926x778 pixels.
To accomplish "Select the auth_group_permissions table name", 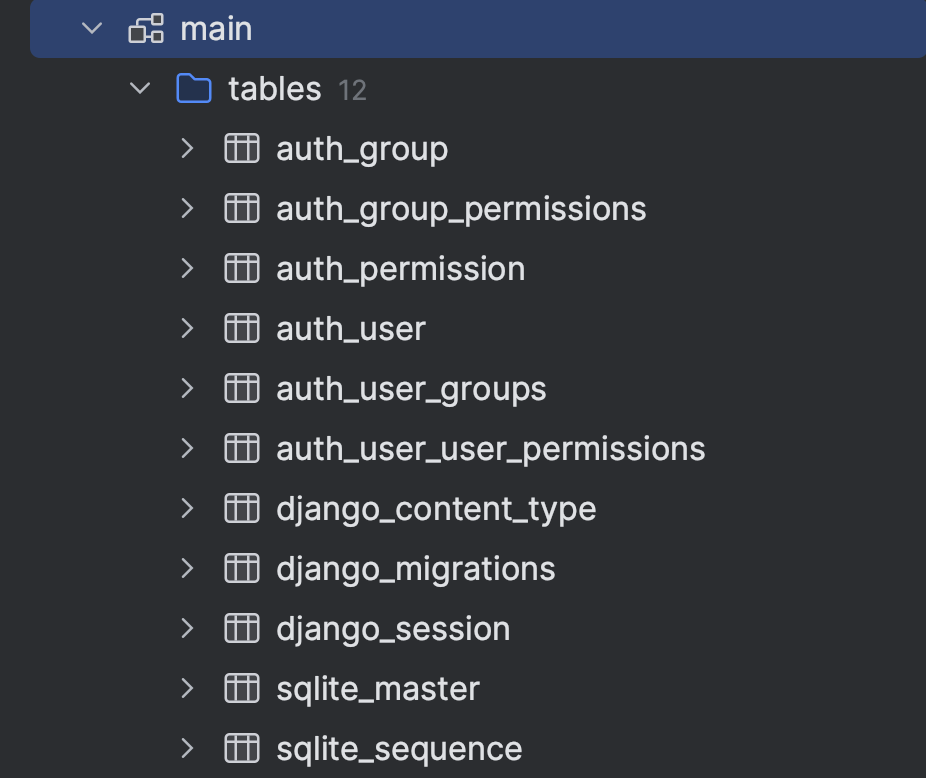I will click(x=461, y=209).
